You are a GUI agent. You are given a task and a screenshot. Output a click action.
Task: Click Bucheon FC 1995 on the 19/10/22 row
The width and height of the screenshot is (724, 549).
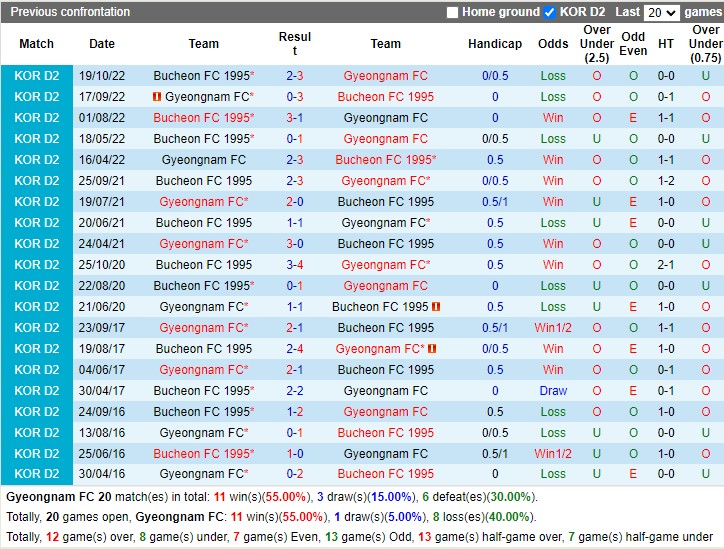tap(204, 76)
